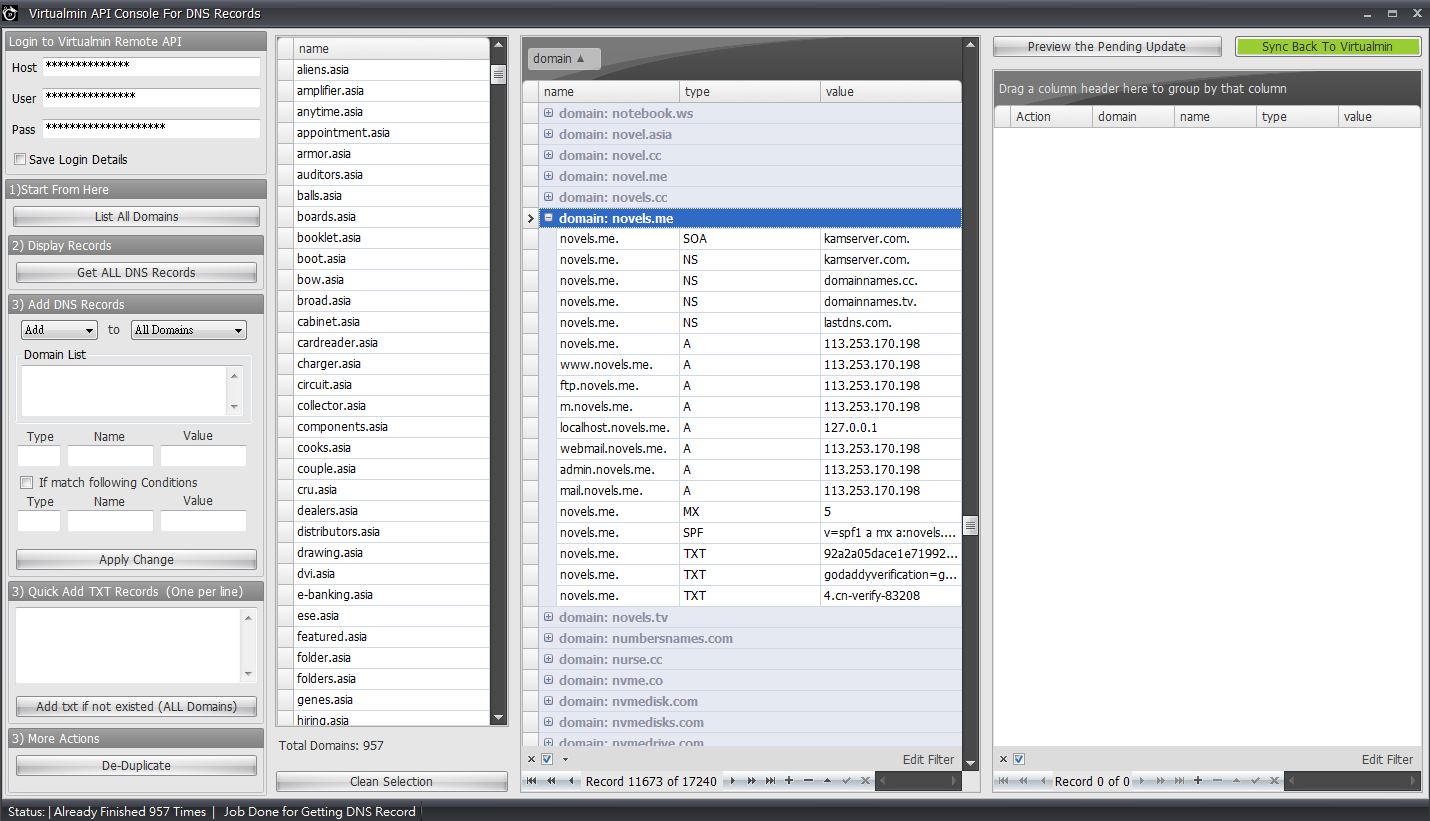The height and width of the screenshot is (821, 1430).
Task: Expand the domain: novel.asia group
Action: (x=548, y=133)
